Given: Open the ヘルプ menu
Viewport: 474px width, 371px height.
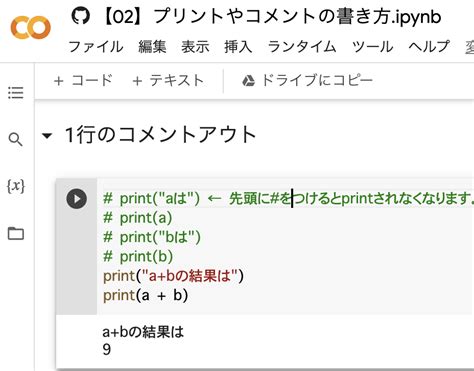Looking at the screenshot, I should point(429,47).
